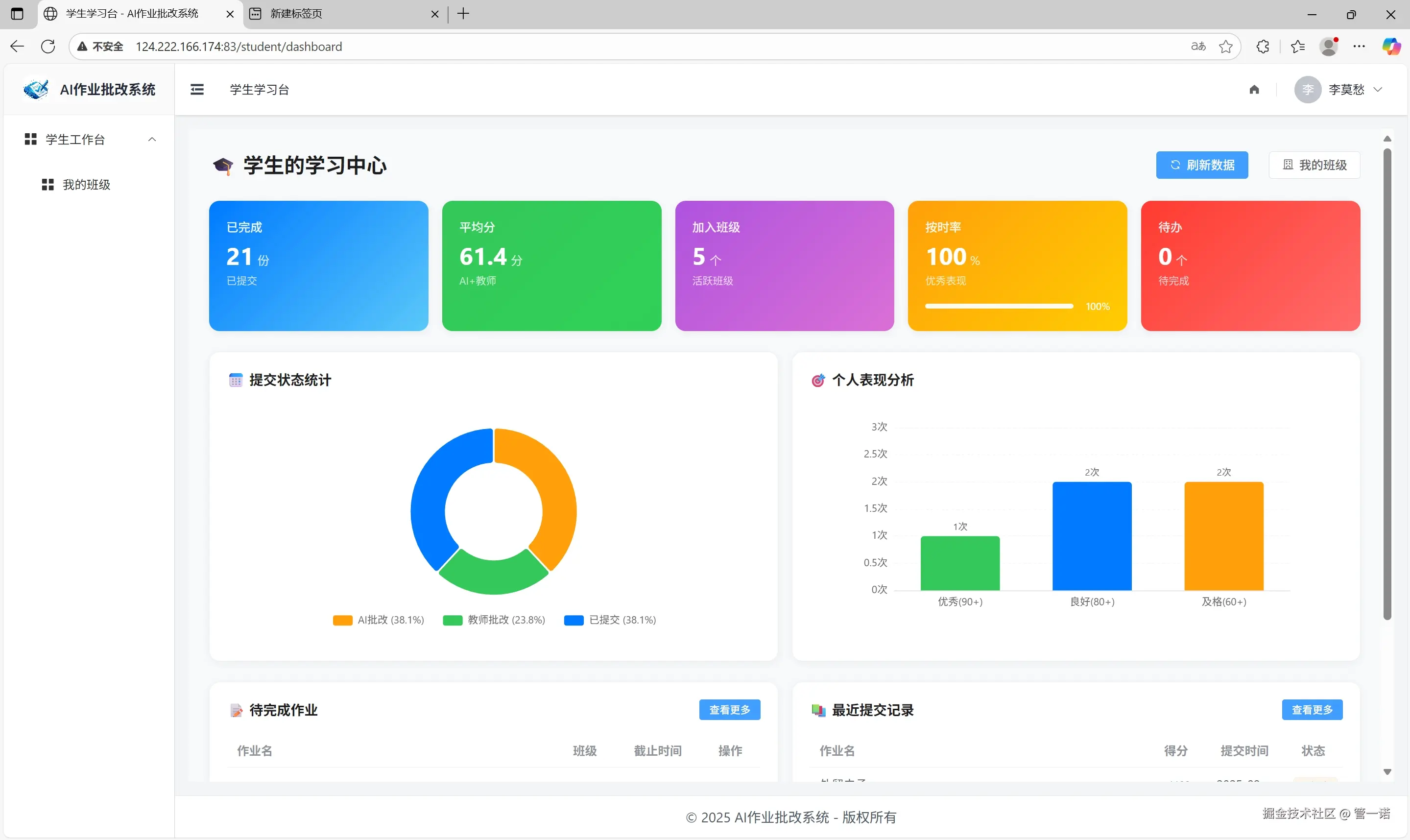Click the AI作业批改系统 logo icon

tap(36, 90)
